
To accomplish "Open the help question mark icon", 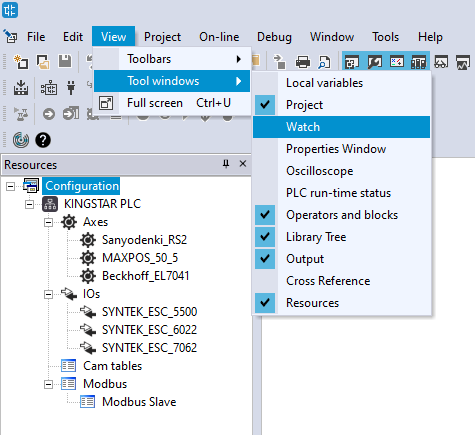I will point(43,140).
